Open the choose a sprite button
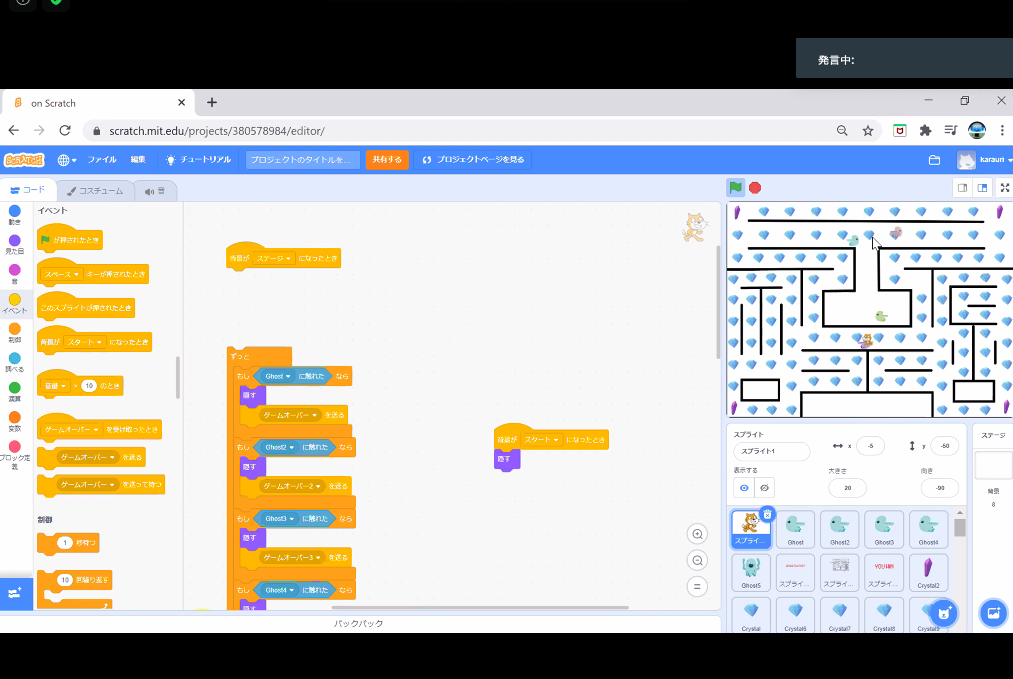 coord(944,613)
